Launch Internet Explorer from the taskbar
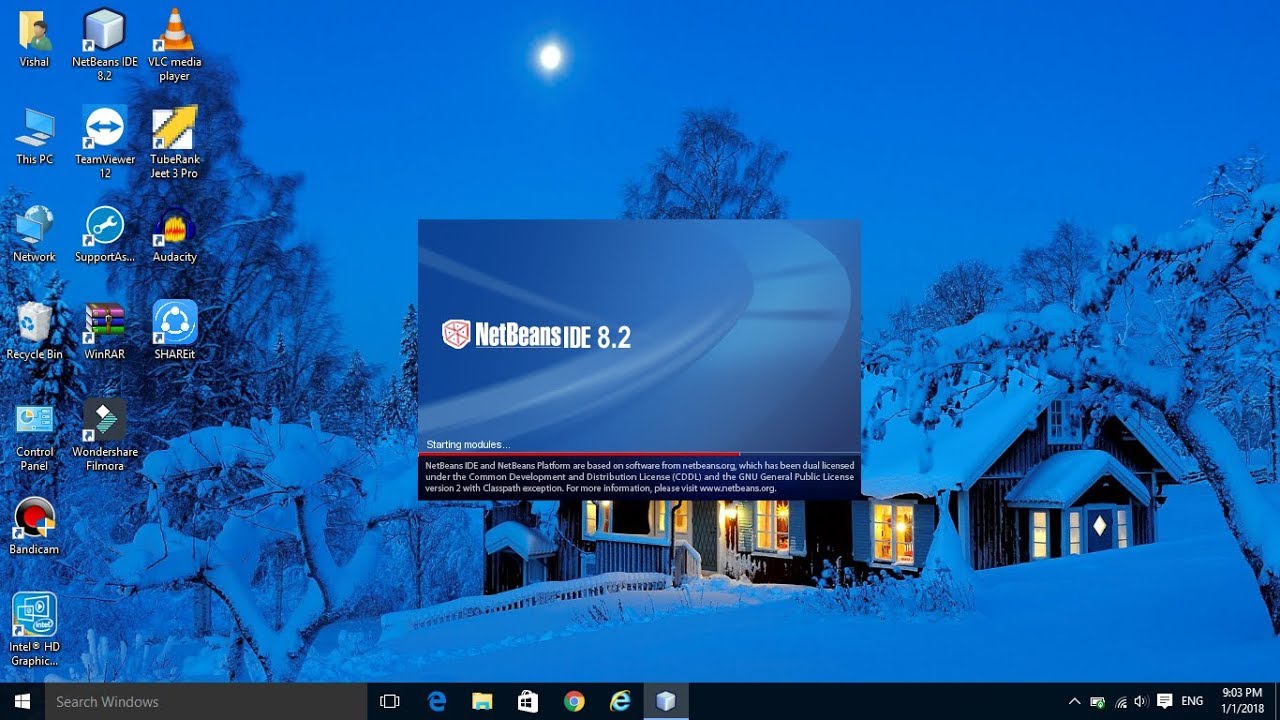Screen dimensions: 1280x720 [x=620, y=701]
